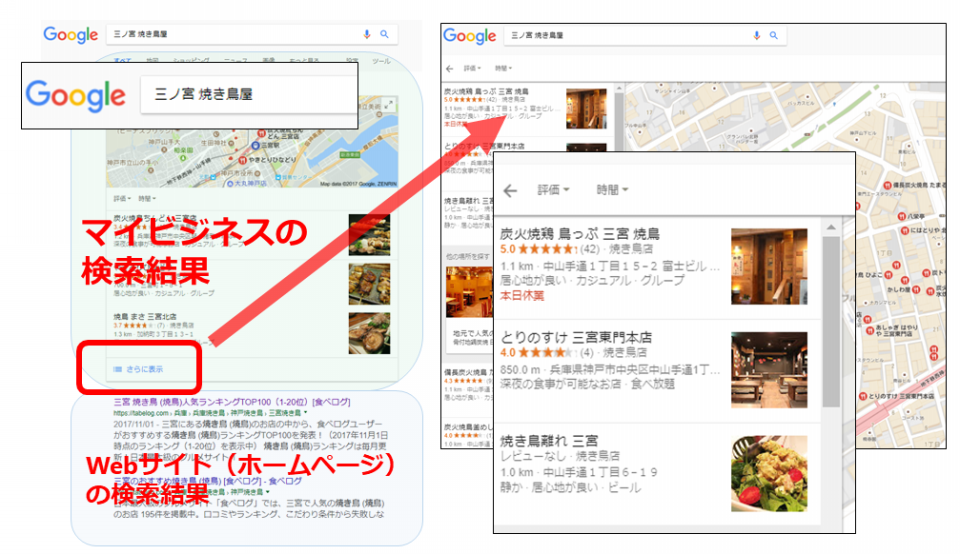Click the 三宮駅 station marker on the left map
The height and width of the screenshot is (554, 960).
tap(255, 146)
